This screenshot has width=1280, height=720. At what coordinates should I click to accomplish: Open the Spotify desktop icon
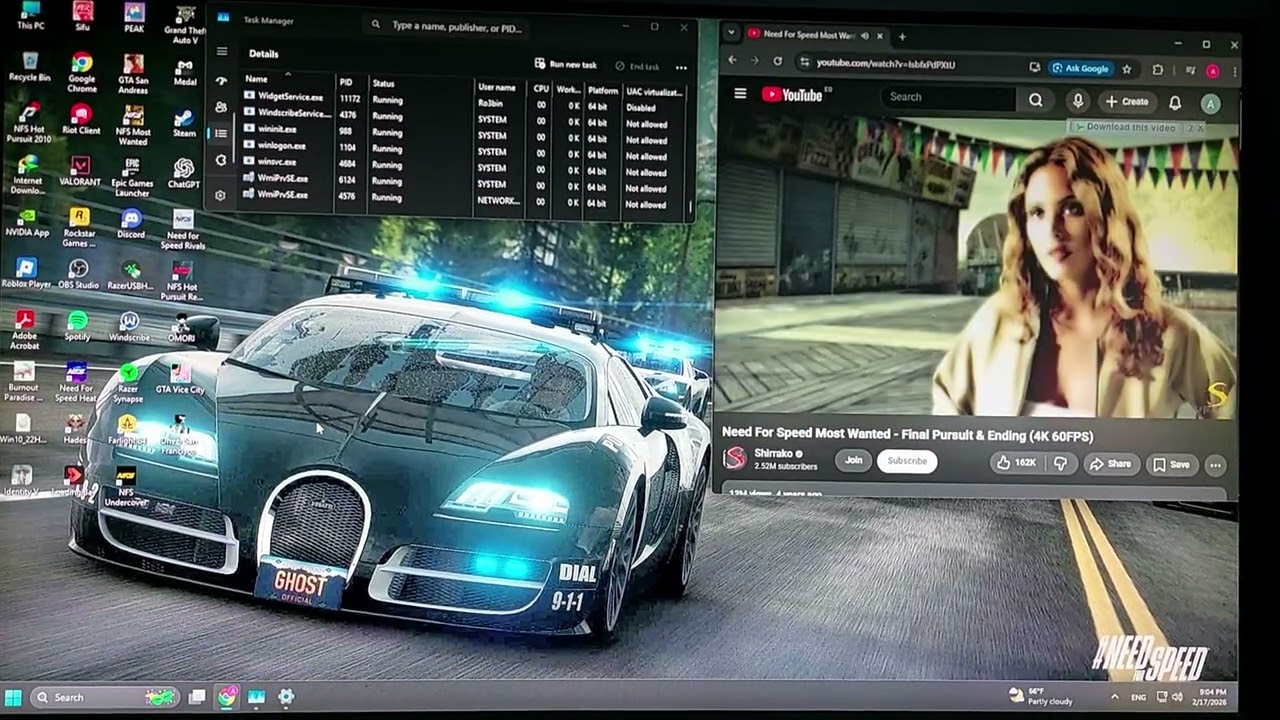(x=77, y=326)
